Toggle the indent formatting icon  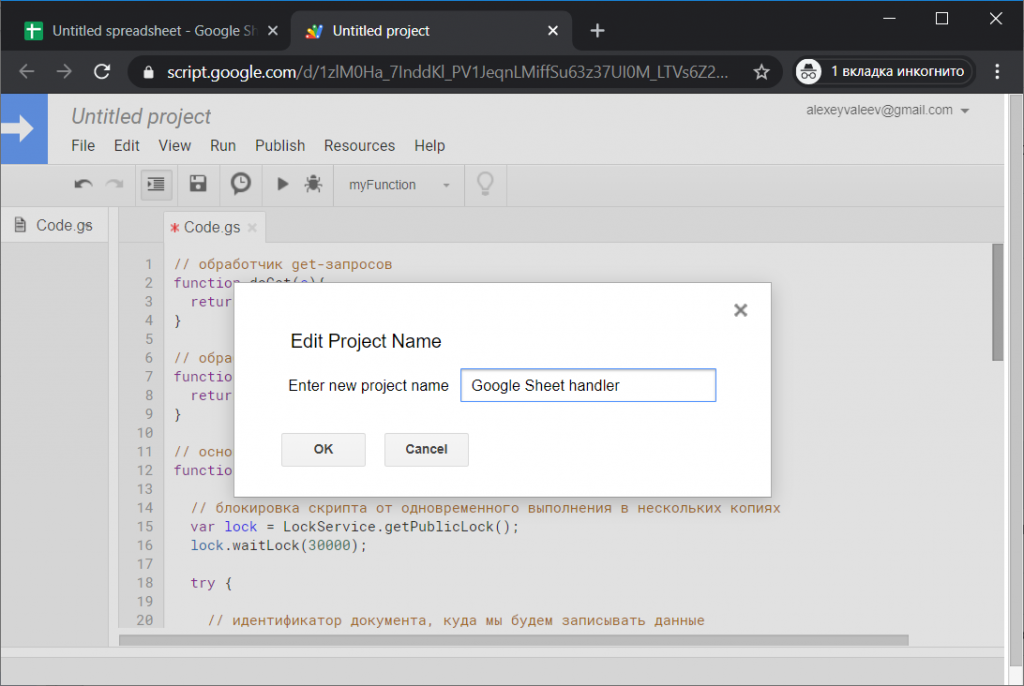coord(155,184)
